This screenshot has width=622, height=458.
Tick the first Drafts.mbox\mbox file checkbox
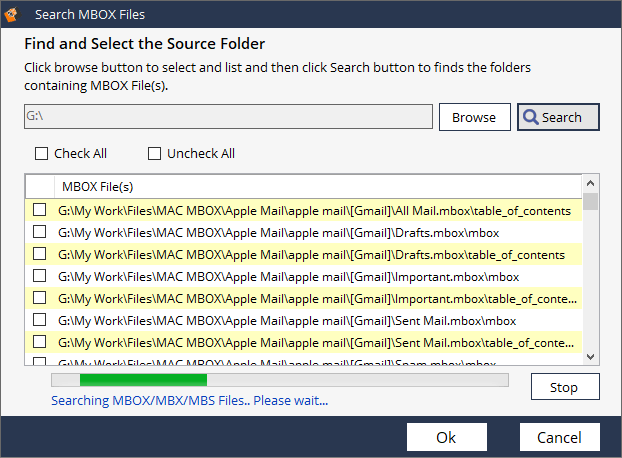click(x=39, y=232)
